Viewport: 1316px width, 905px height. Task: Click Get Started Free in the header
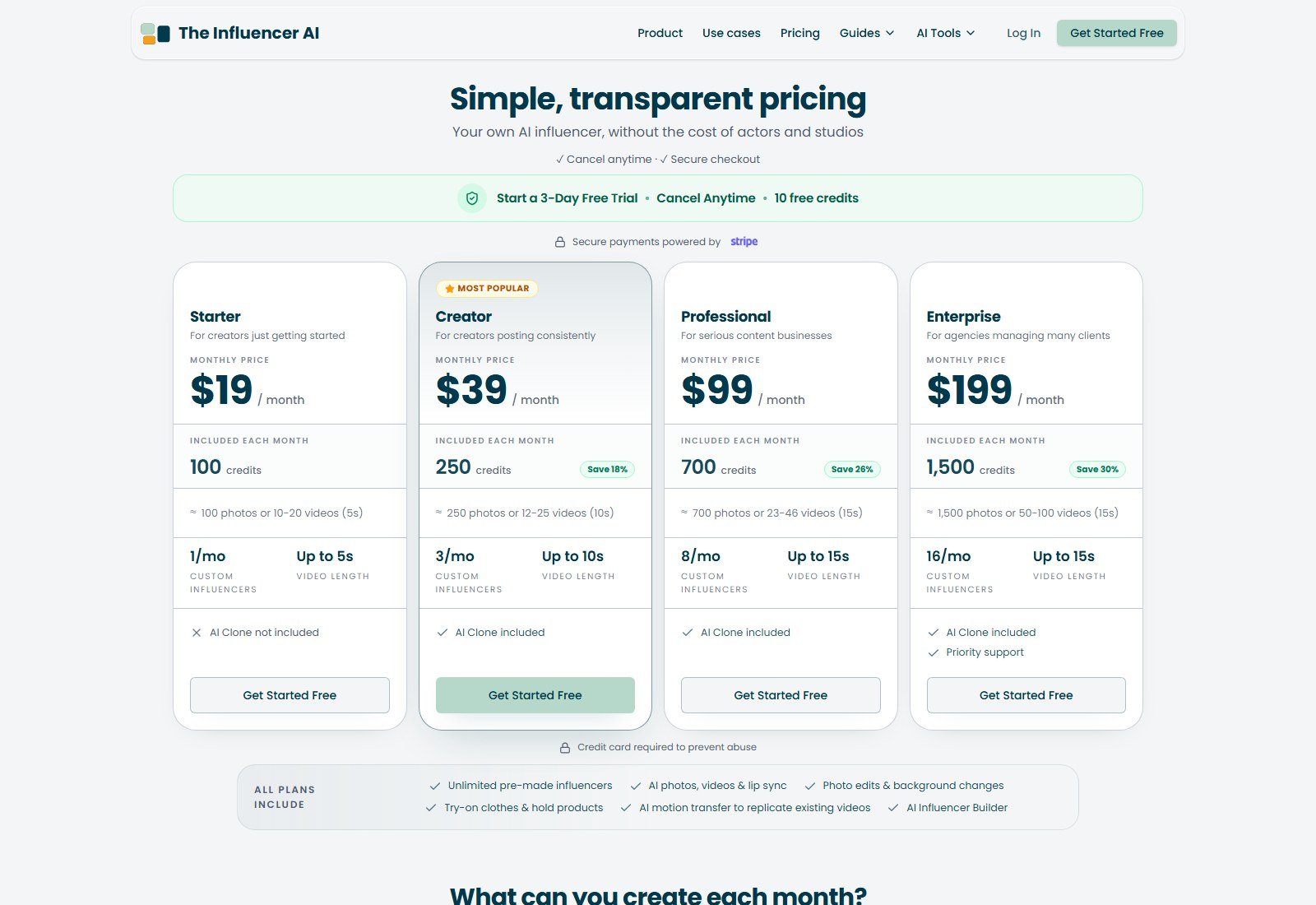tap(1117, 33)
